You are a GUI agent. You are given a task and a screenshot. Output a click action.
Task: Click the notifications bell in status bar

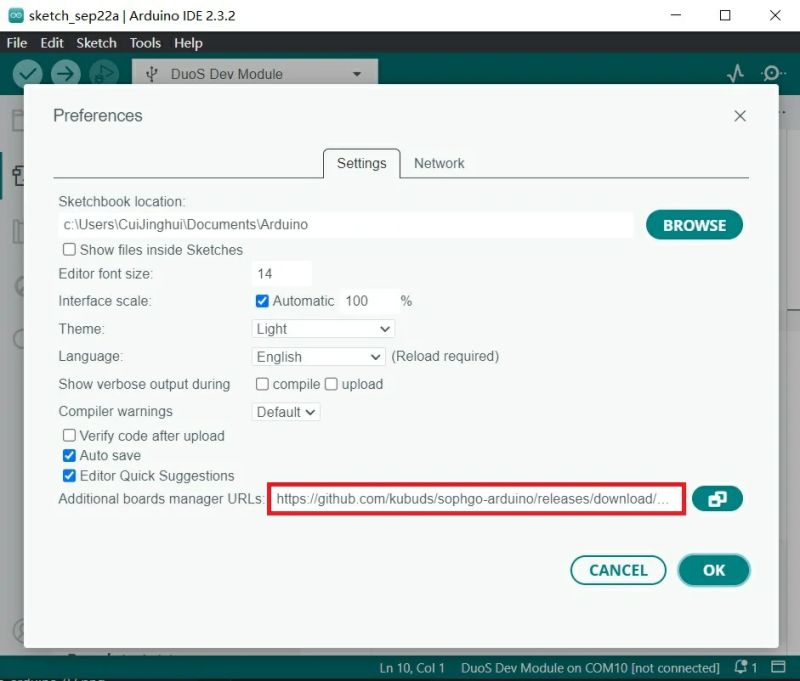pyautogui.click(x=741, y=667)
